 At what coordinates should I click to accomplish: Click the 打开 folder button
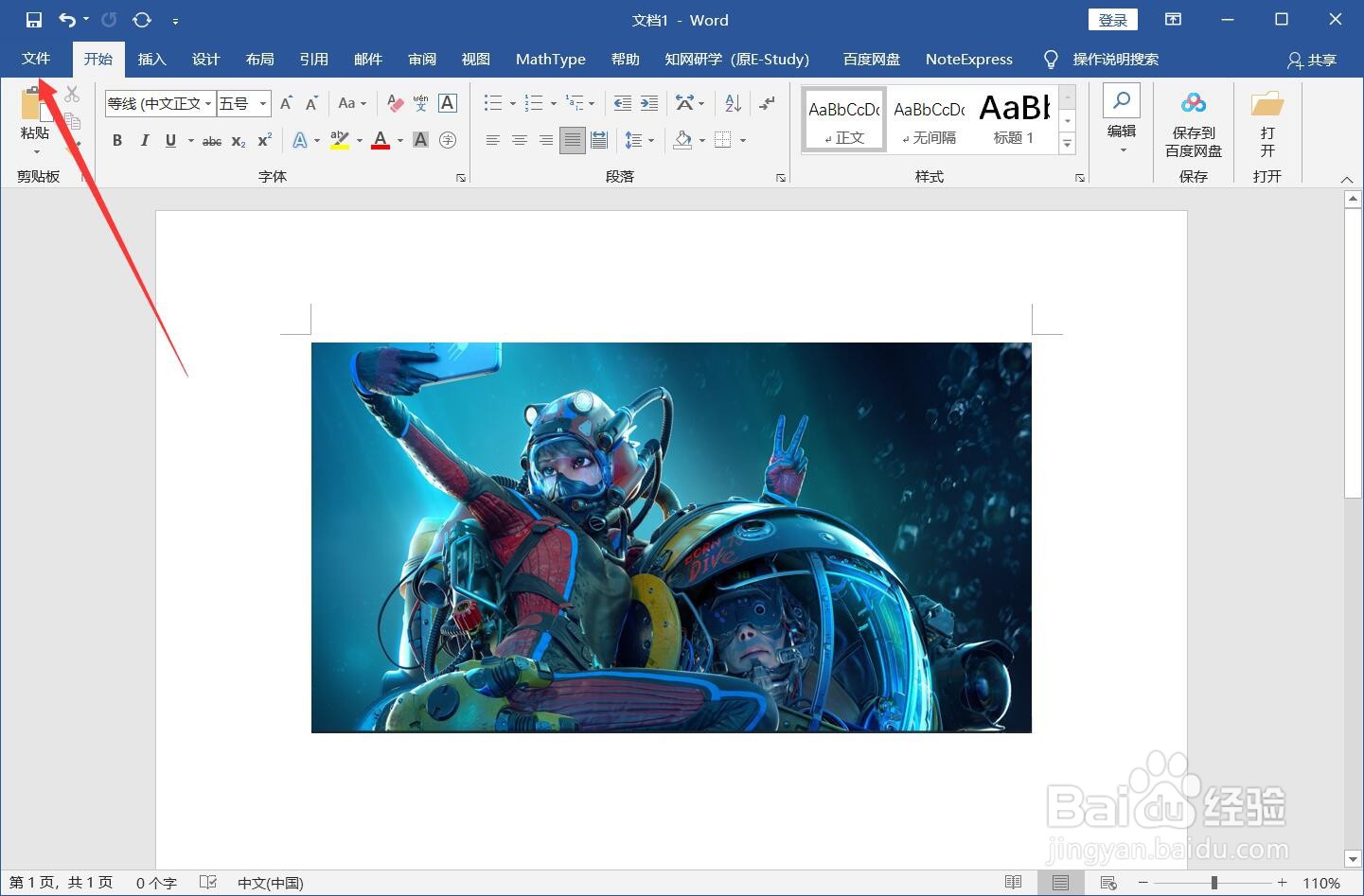[x=1267, y=125]
